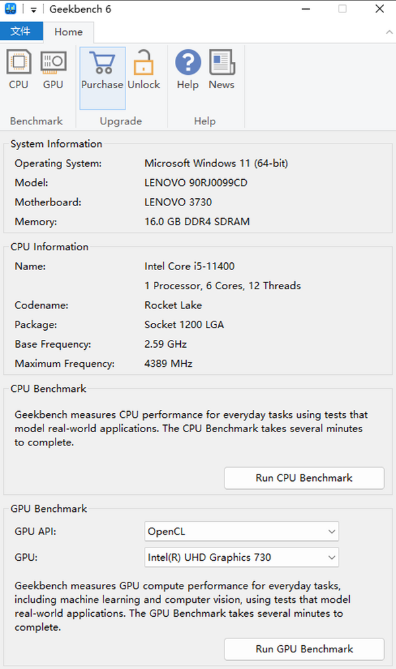Minimize the Geekbench 6 window

pos(306,9)
